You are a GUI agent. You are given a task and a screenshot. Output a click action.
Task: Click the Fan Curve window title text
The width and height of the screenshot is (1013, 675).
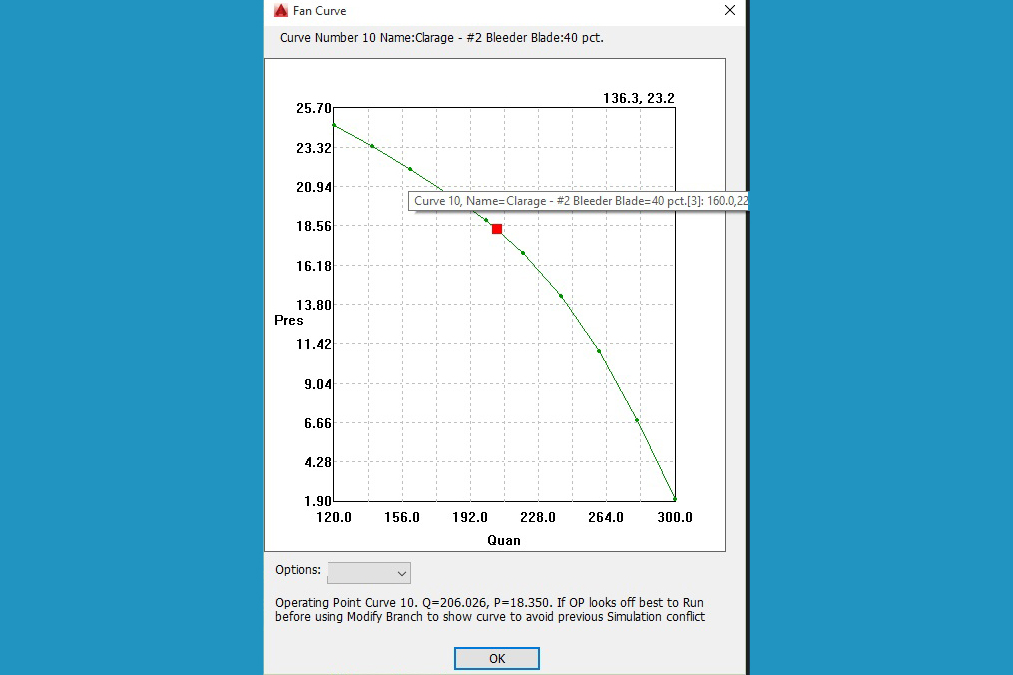pyautogui.click(x=319, y=11)
